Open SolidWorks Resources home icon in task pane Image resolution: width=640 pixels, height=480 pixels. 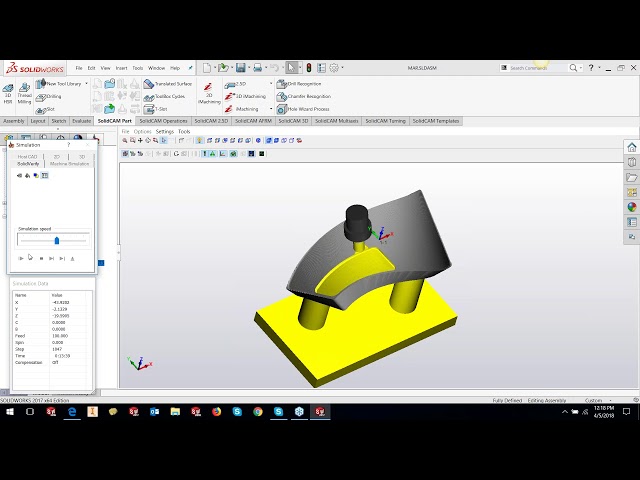click(632, 147)
